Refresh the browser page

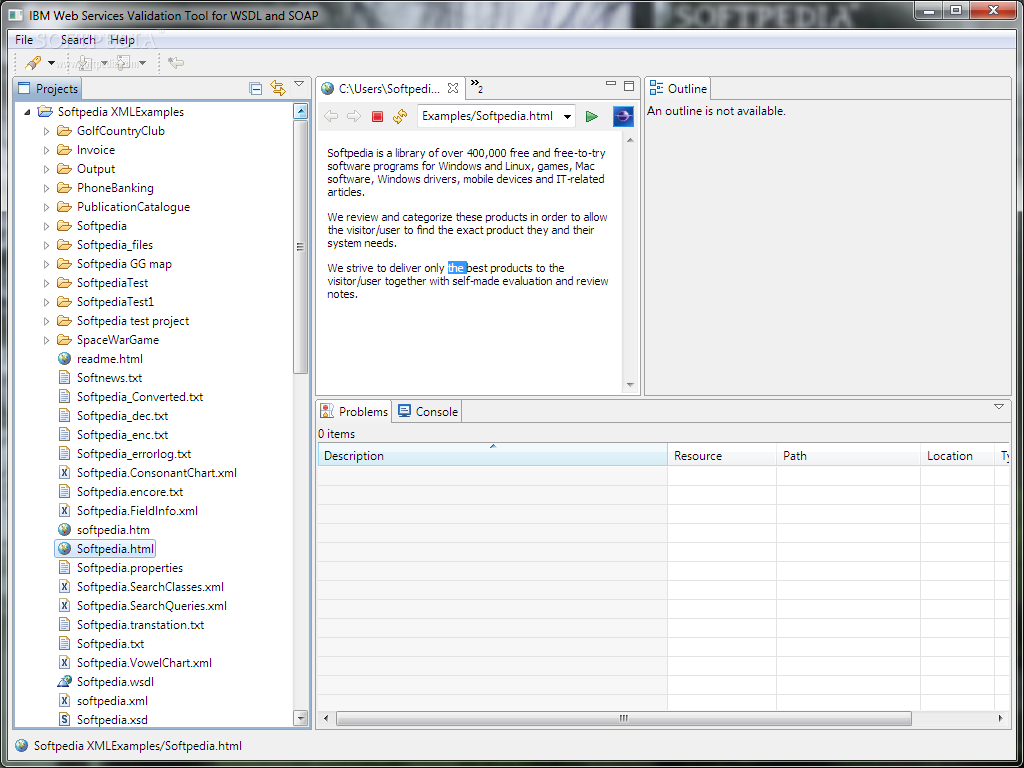coord(400,116)
